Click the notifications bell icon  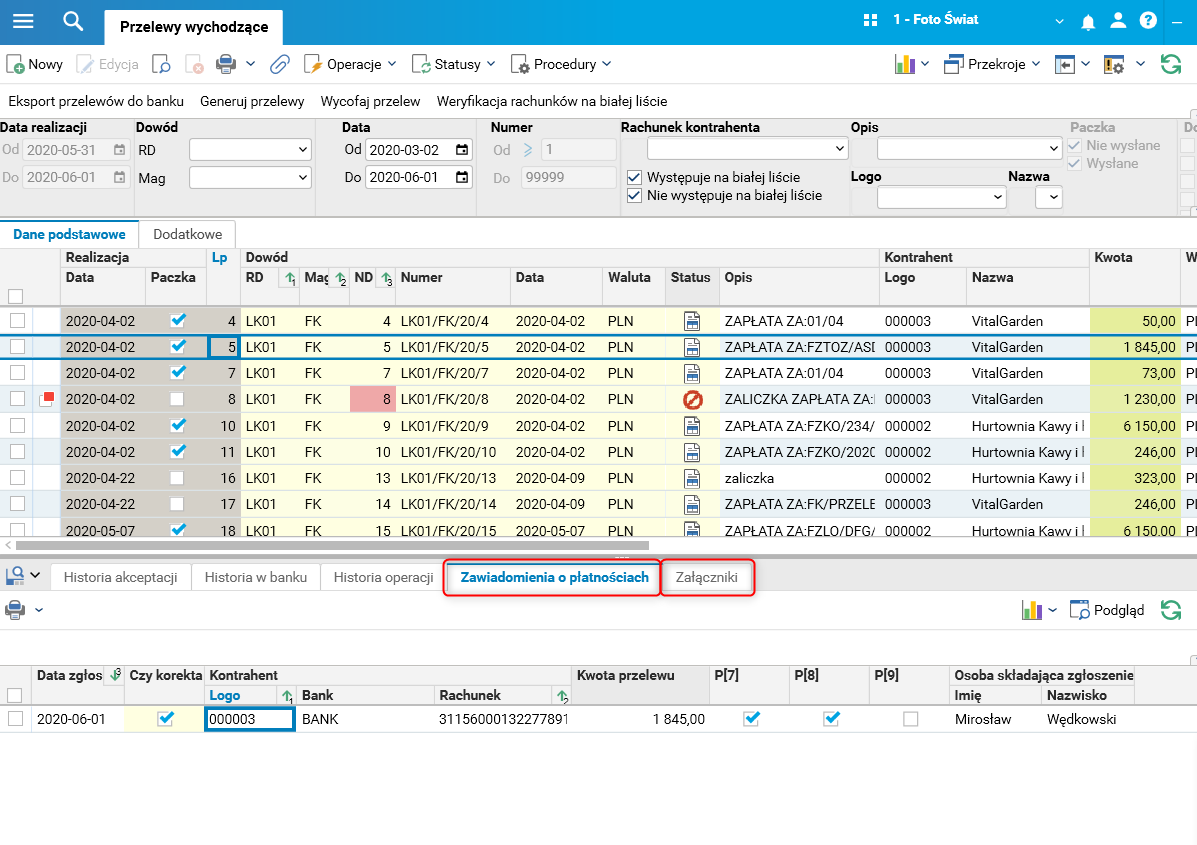tap(1088, 21)
